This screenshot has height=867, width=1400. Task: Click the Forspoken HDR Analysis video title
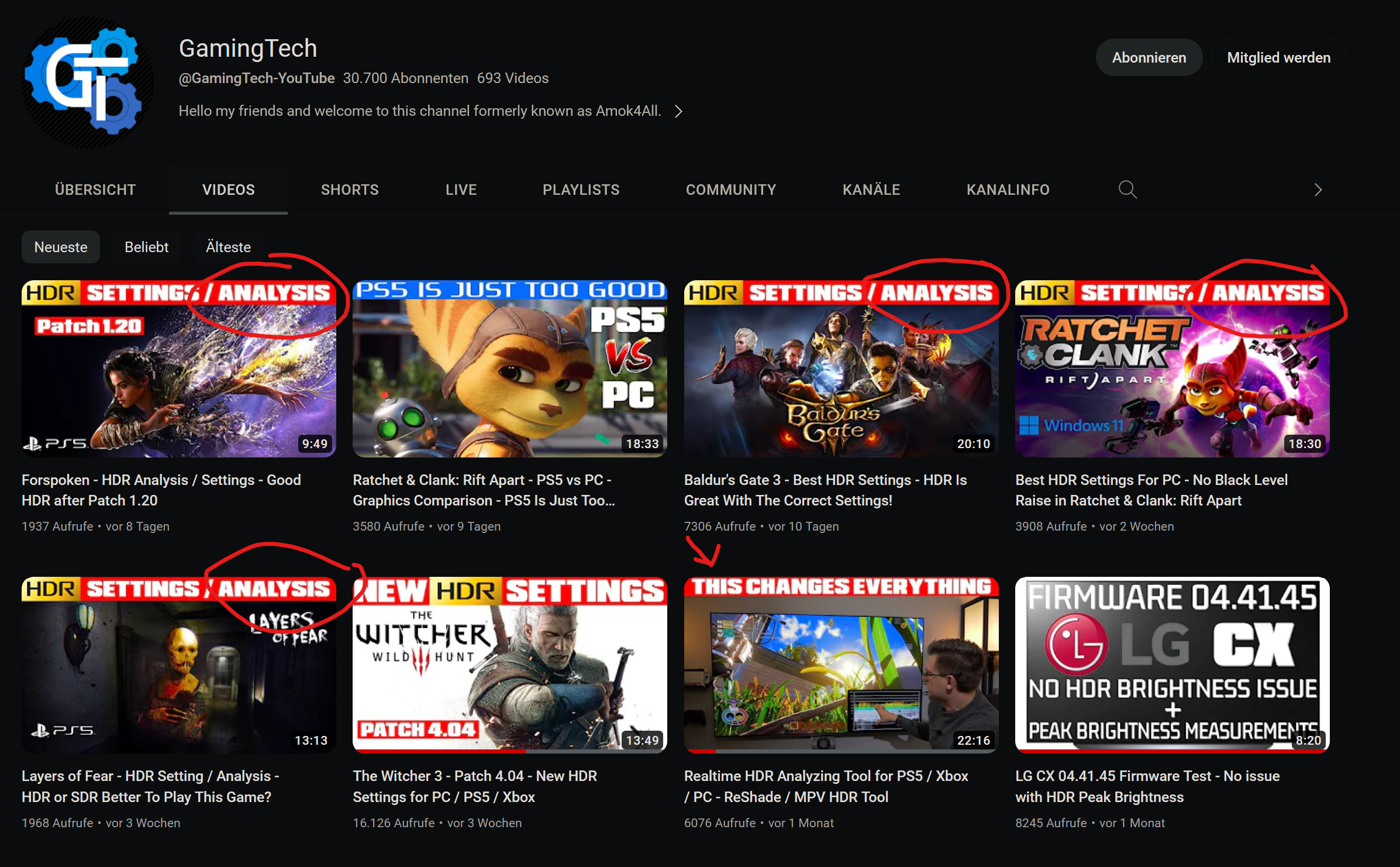tap(161, 490)
